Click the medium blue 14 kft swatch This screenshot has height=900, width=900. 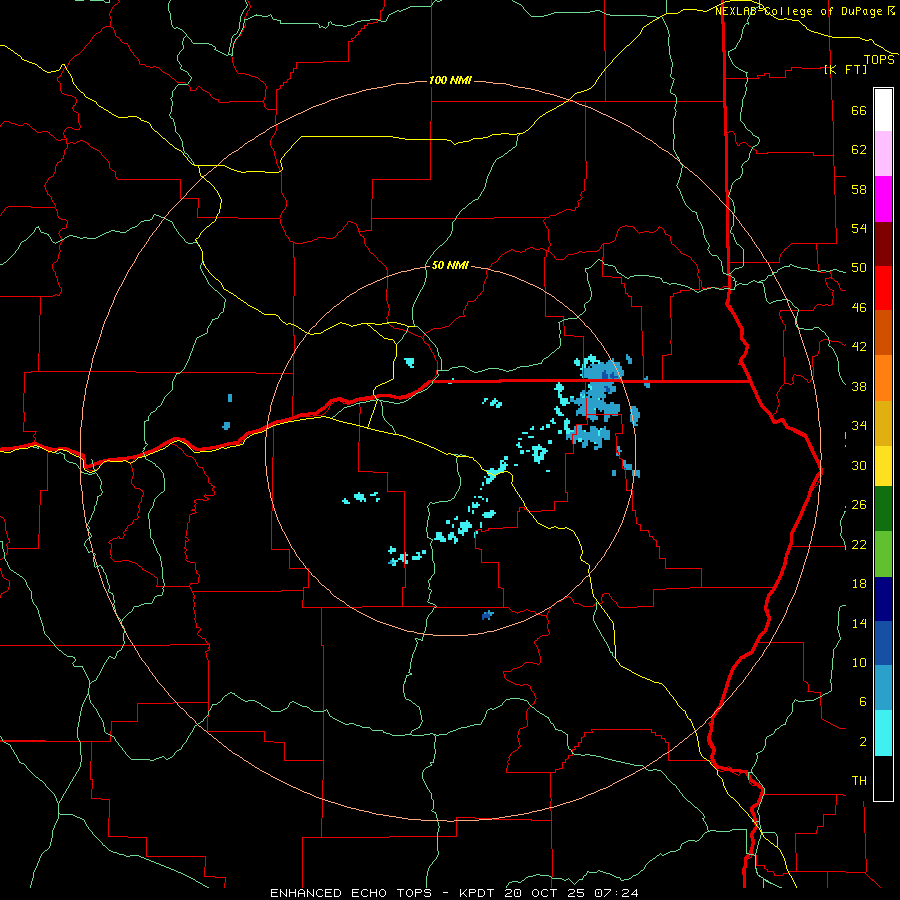coord(883,643)
